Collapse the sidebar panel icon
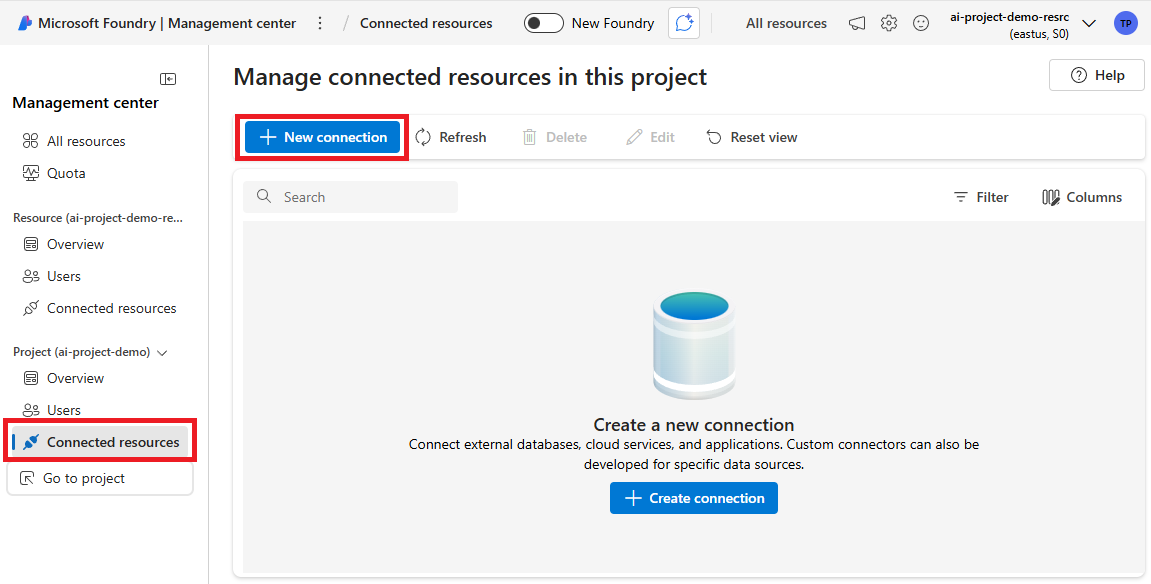The image size is (1151, 584). [x=168, y=79]
